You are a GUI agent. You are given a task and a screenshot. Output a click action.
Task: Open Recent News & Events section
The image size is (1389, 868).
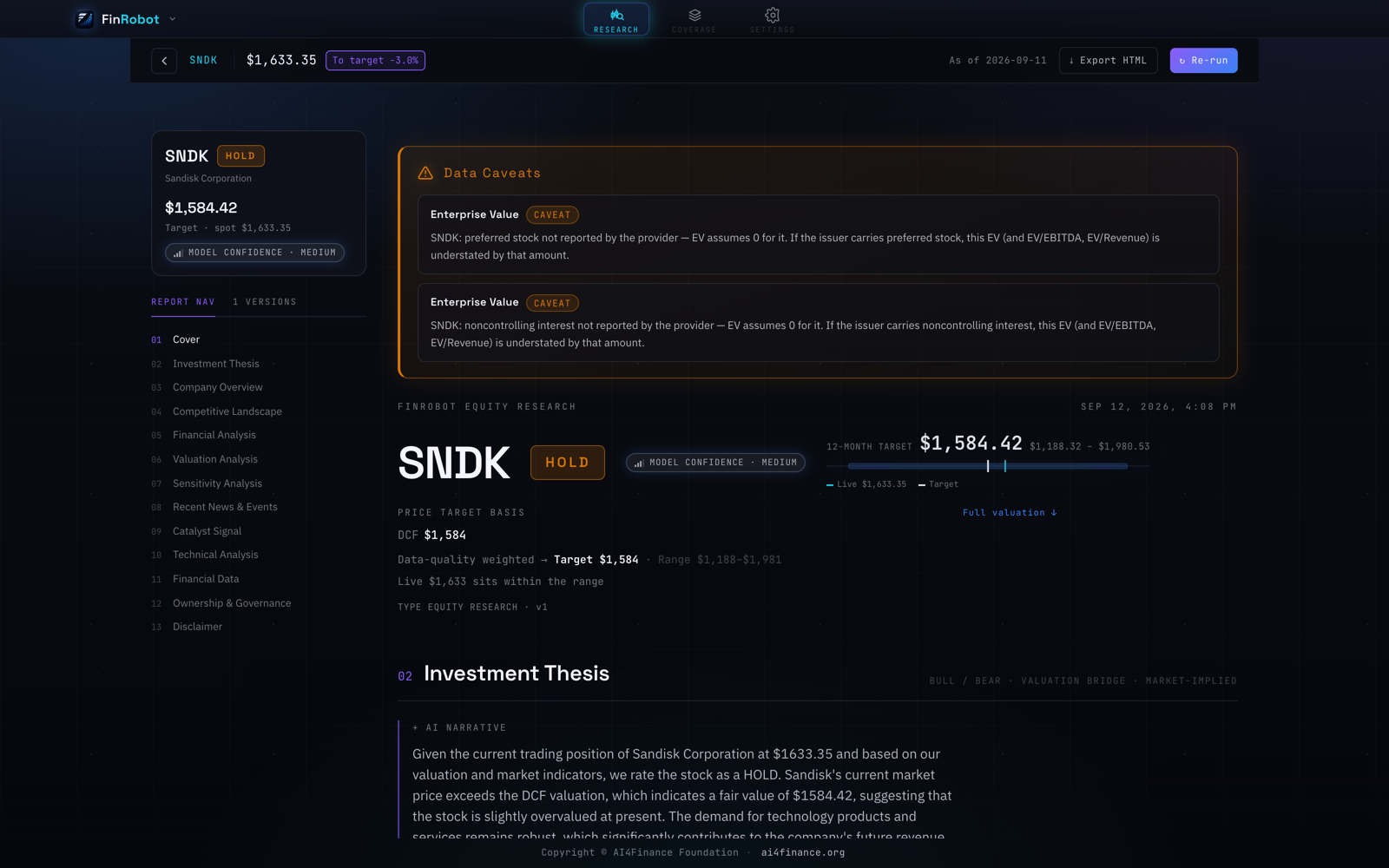pyautogui.click(x=225, y=507)
